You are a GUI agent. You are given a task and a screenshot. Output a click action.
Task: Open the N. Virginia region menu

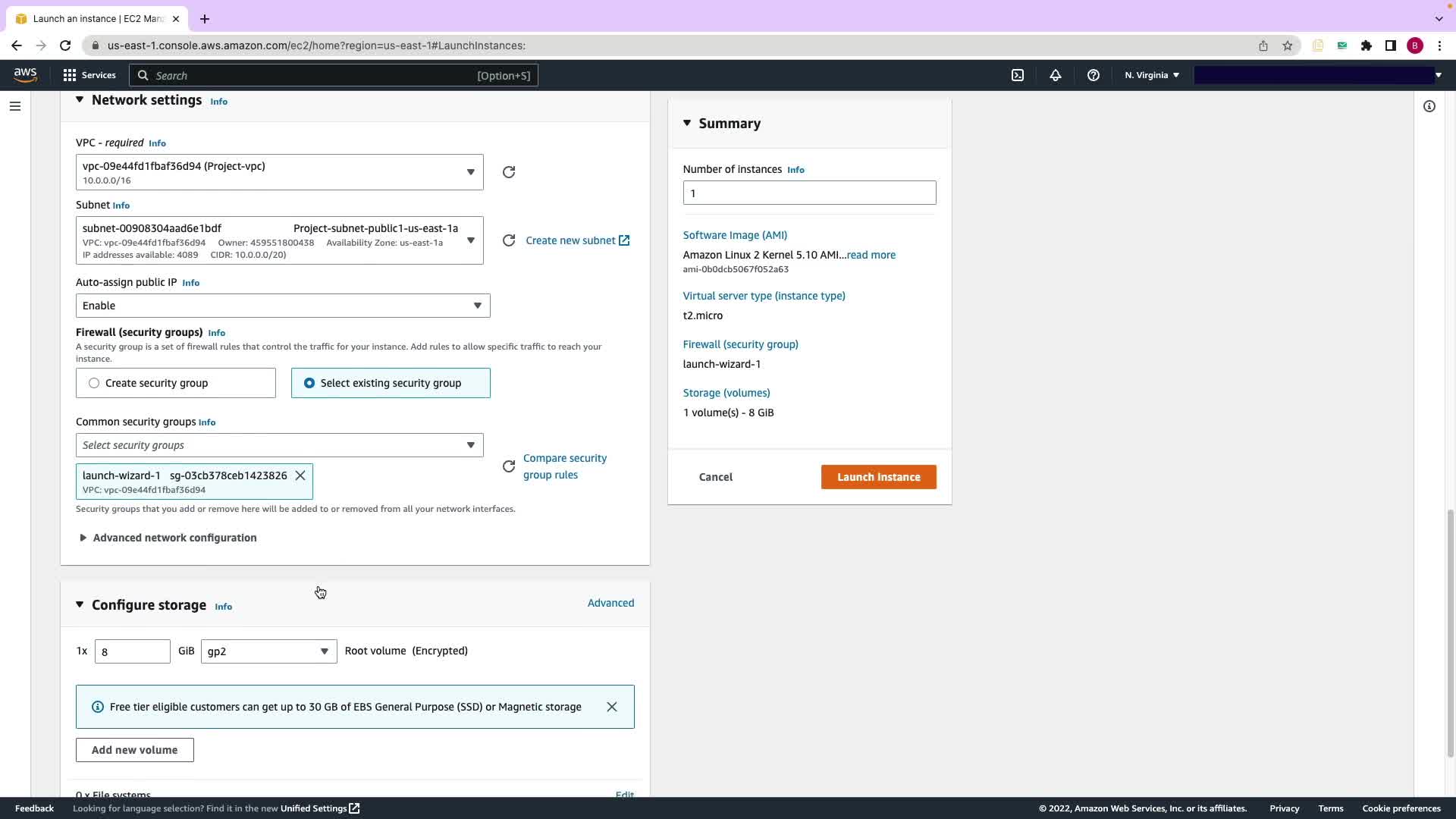coord(1151,75)
